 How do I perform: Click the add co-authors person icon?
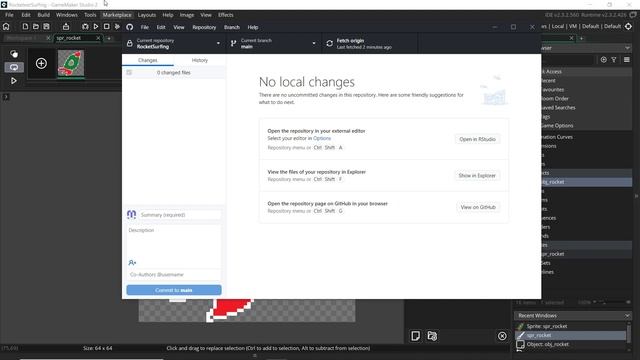pos(132,262)
